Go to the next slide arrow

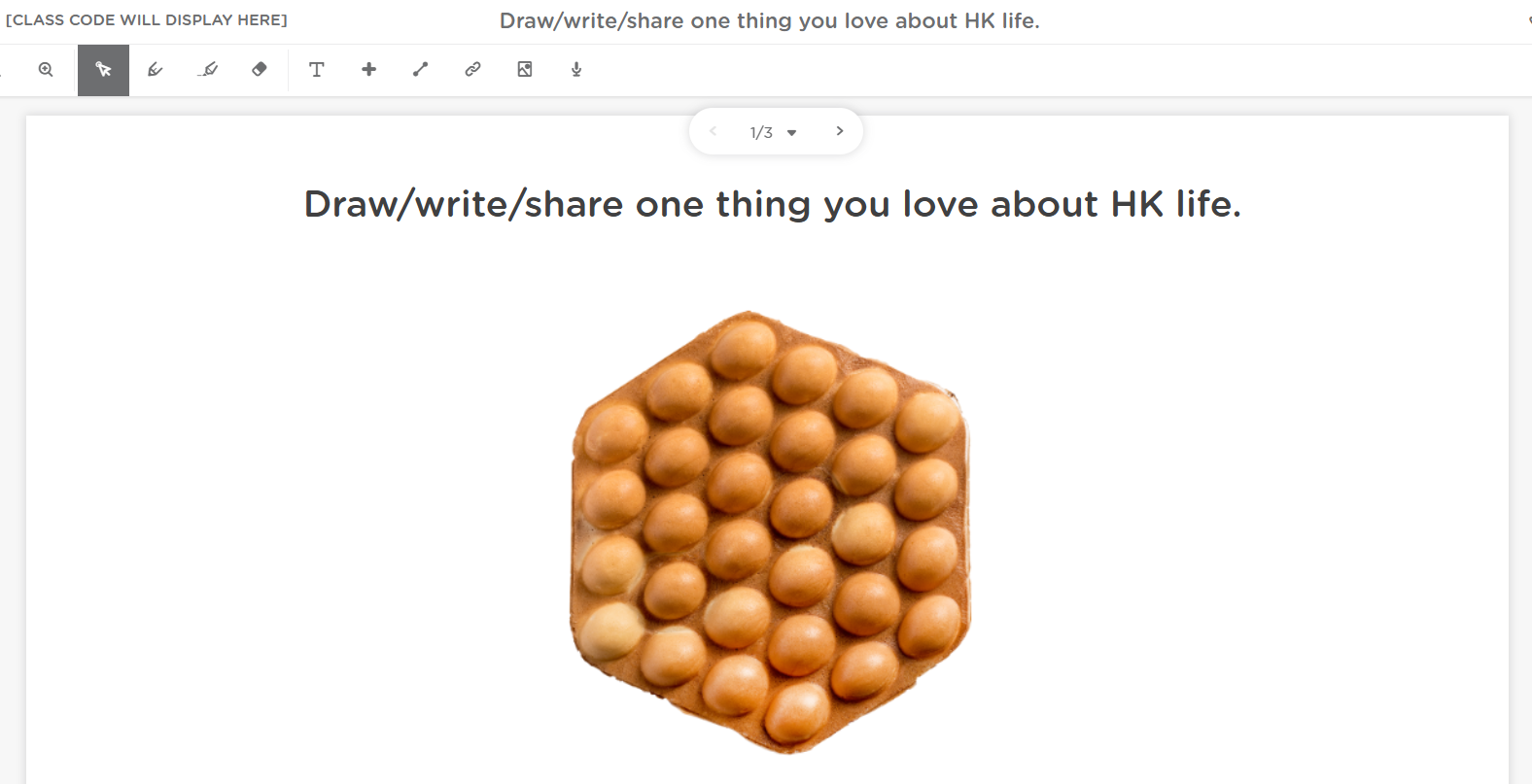pos(840,131)
